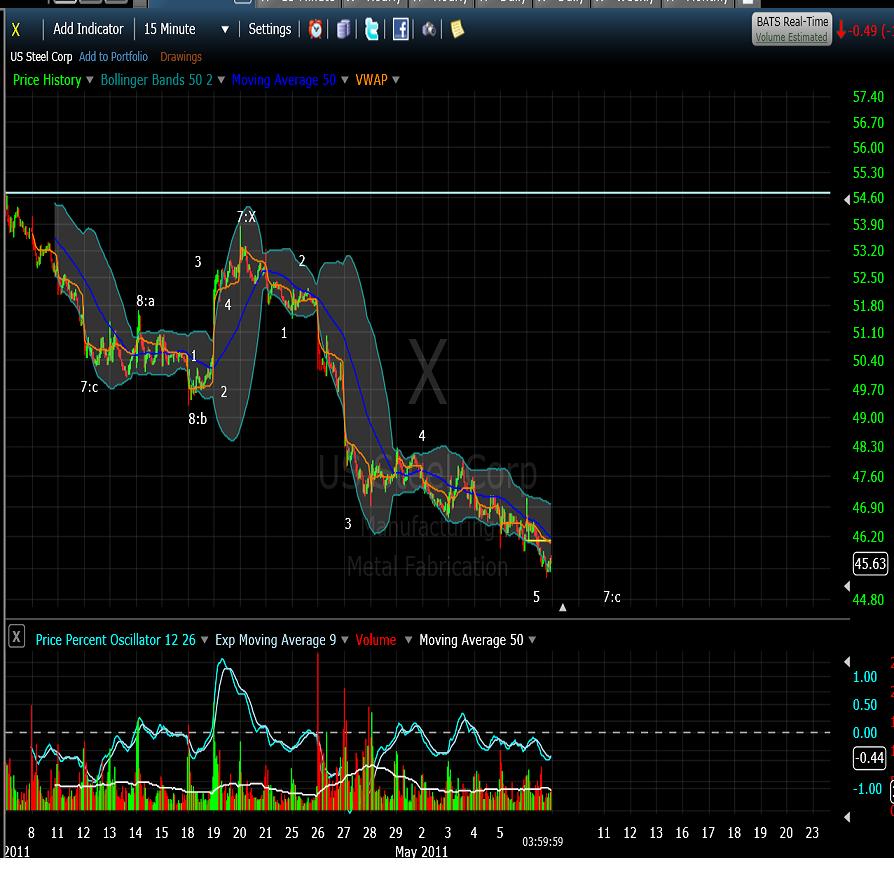Click the Add to Portfolio link
Viewport: 894px width, 877px height.
pos(113,57)
